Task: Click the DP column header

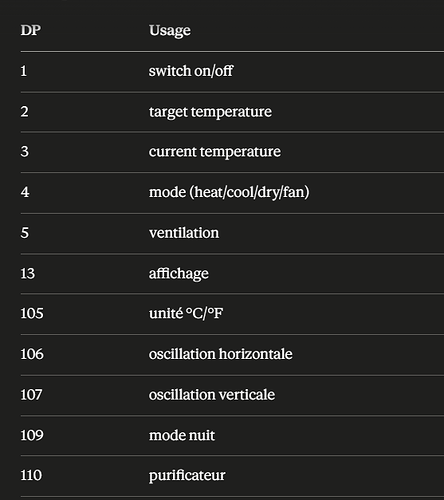Action: (31, 30)
